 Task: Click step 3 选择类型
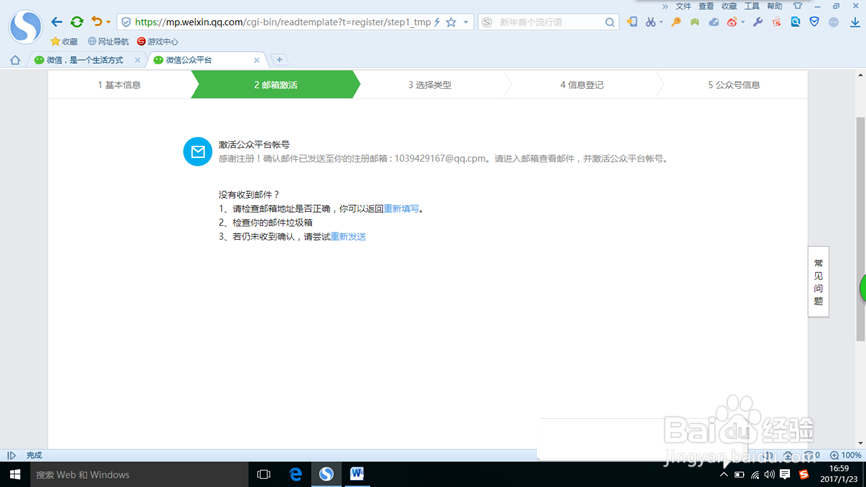[x=430, y=84]
